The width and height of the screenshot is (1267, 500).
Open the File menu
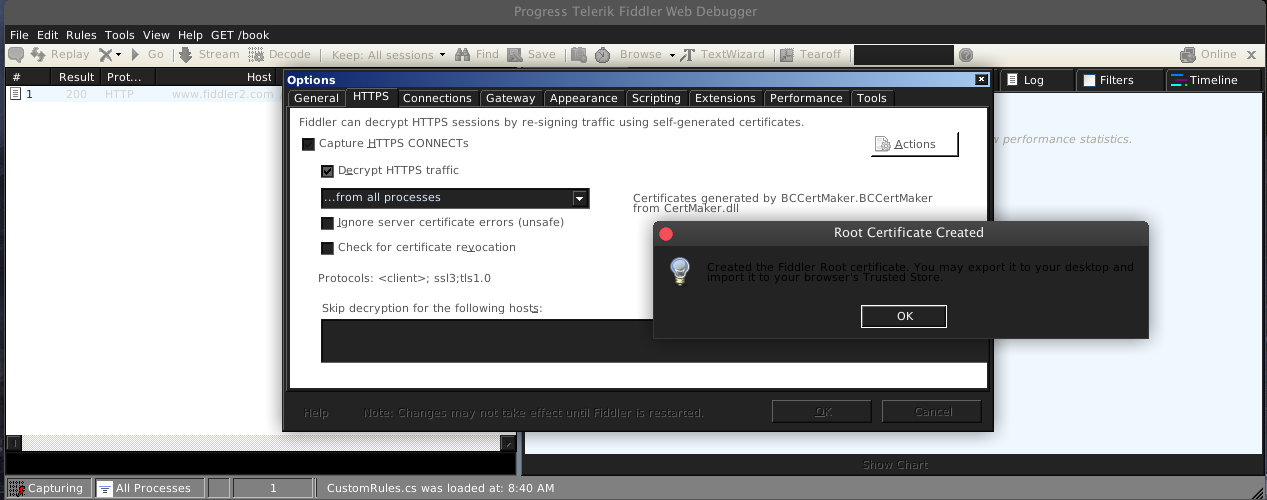pos(19,35)
